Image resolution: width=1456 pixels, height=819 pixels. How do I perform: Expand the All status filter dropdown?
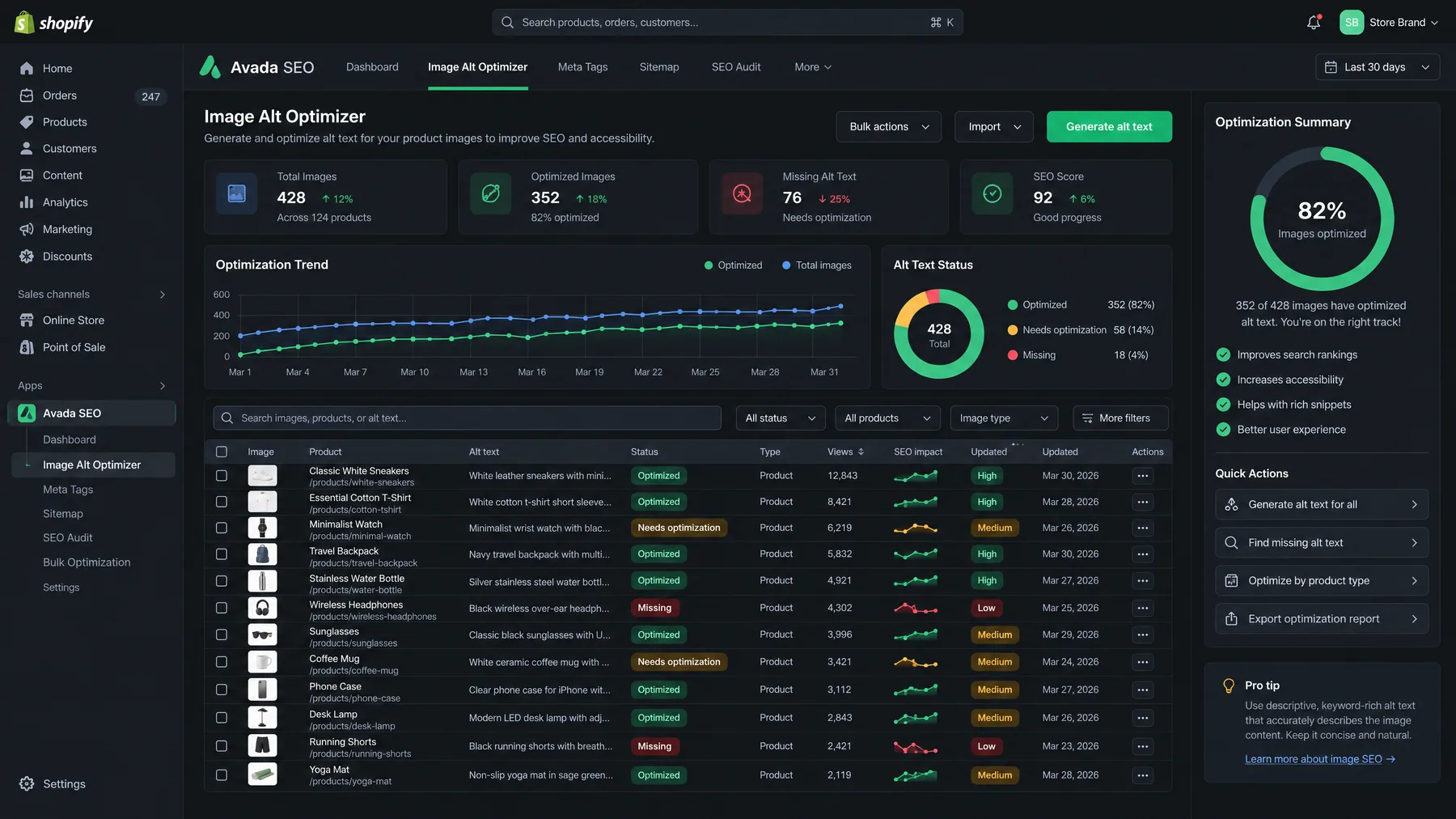click(781, 418)
